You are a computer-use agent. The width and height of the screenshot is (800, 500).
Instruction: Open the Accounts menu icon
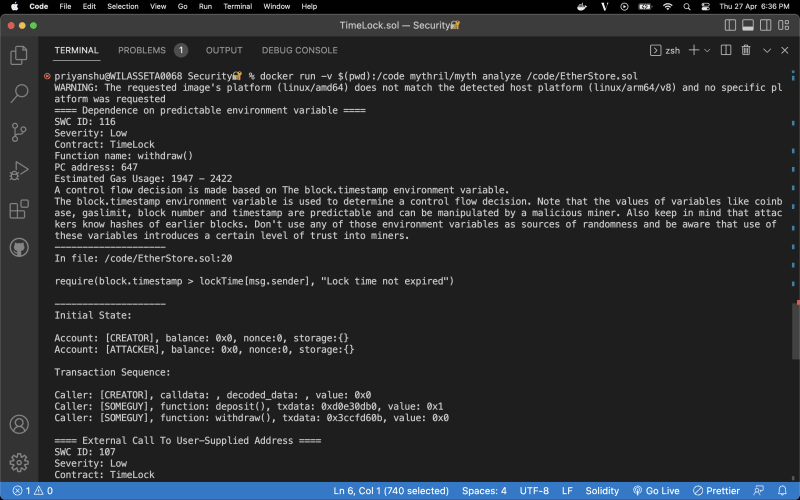pyautogui.click(x=19, y=424)
